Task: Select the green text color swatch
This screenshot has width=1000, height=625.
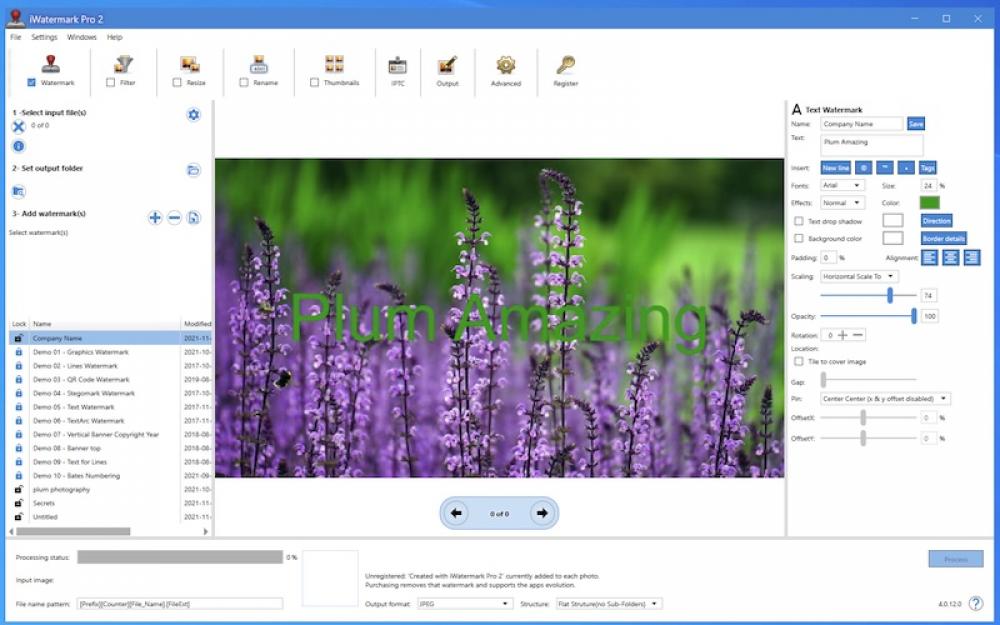Action: pyautogui.click(x=930, y=203)
